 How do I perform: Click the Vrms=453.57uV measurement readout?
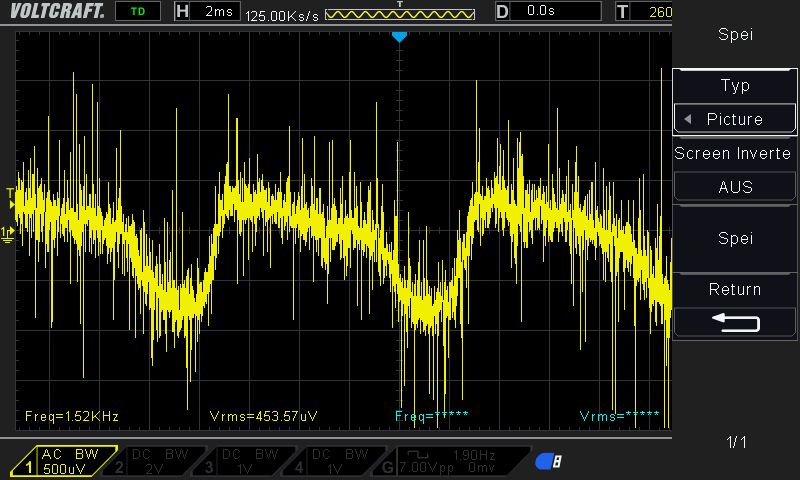(267, 416)
